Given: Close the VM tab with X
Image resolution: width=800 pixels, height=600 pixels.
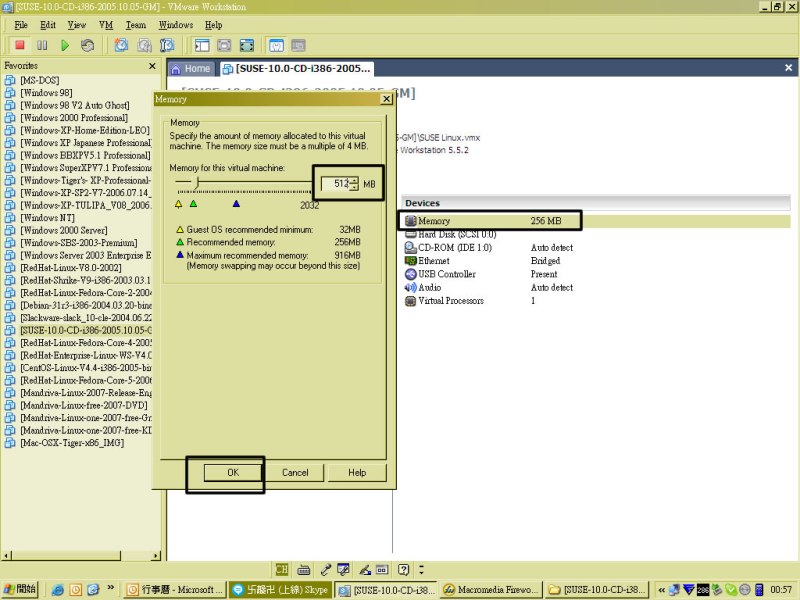Looking at the screenshot, I should point(788,68).
